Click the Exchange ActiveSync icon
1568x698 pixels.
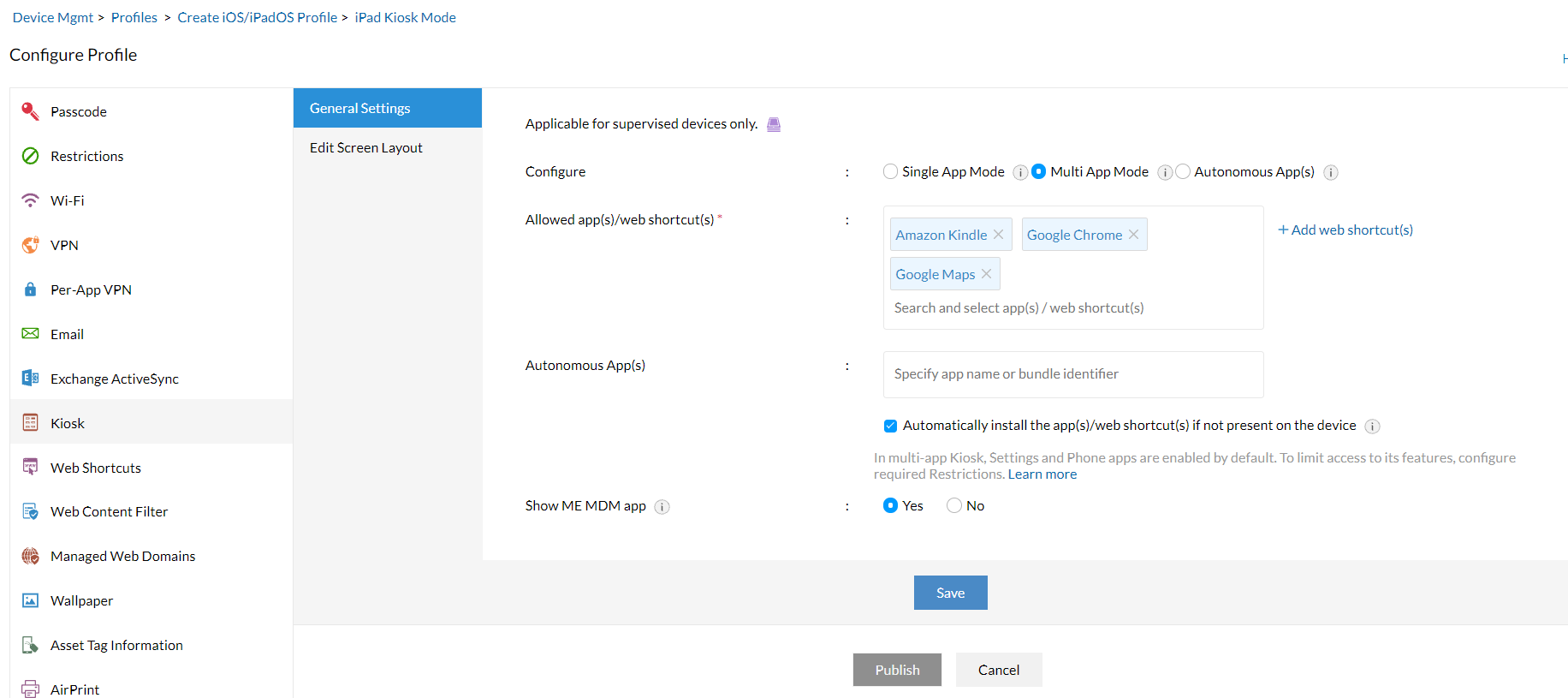[30, 379]
